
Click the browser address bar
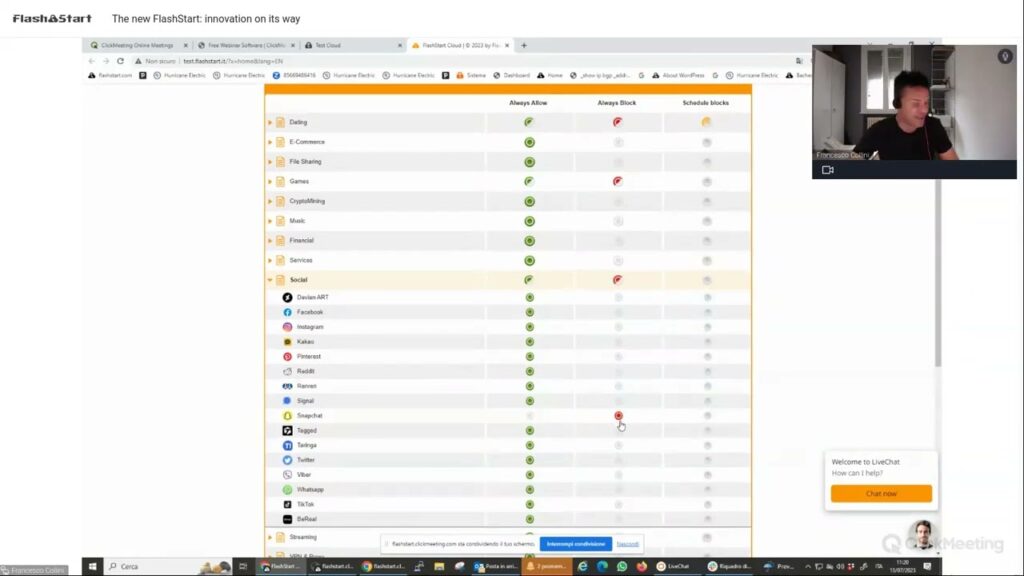click(457, 61)
